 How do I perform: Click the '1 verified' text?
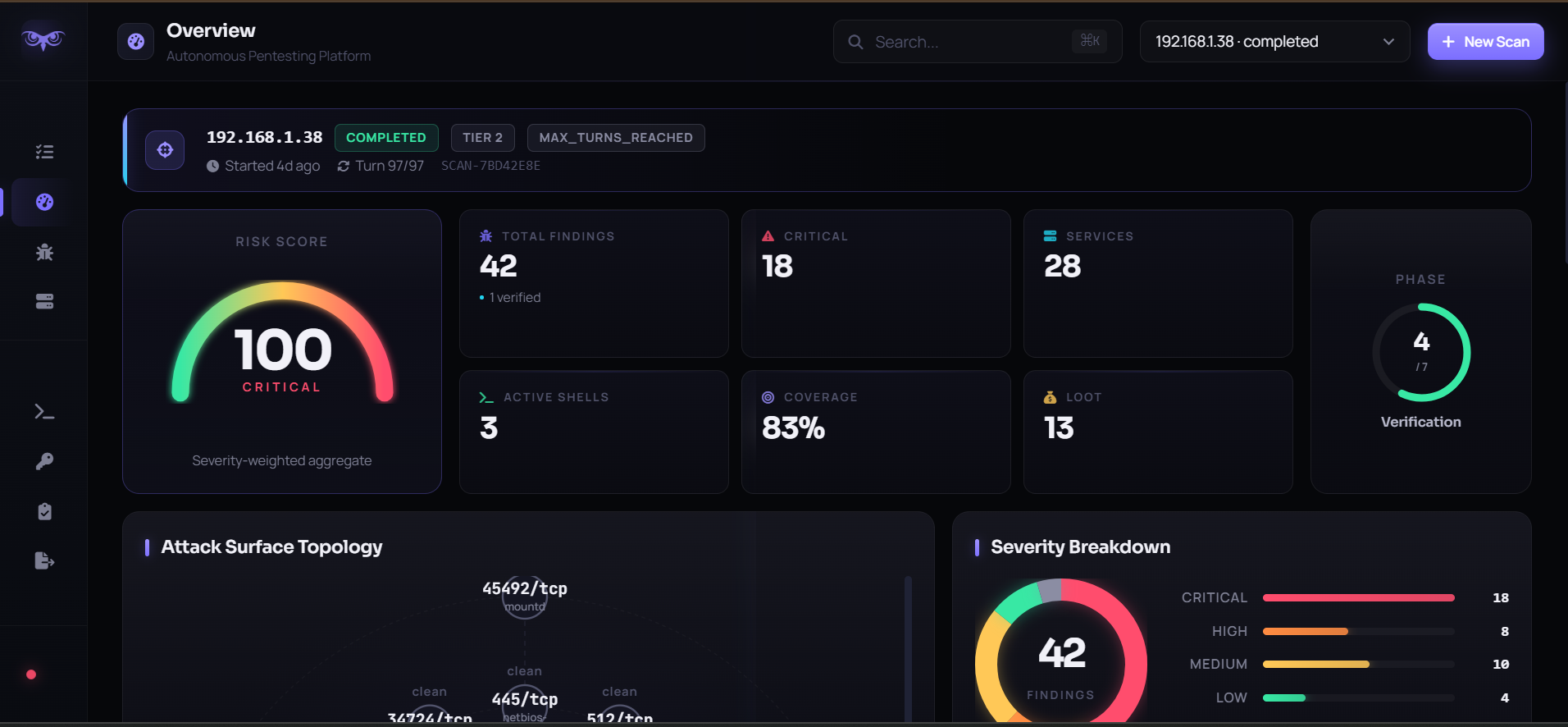515,298
